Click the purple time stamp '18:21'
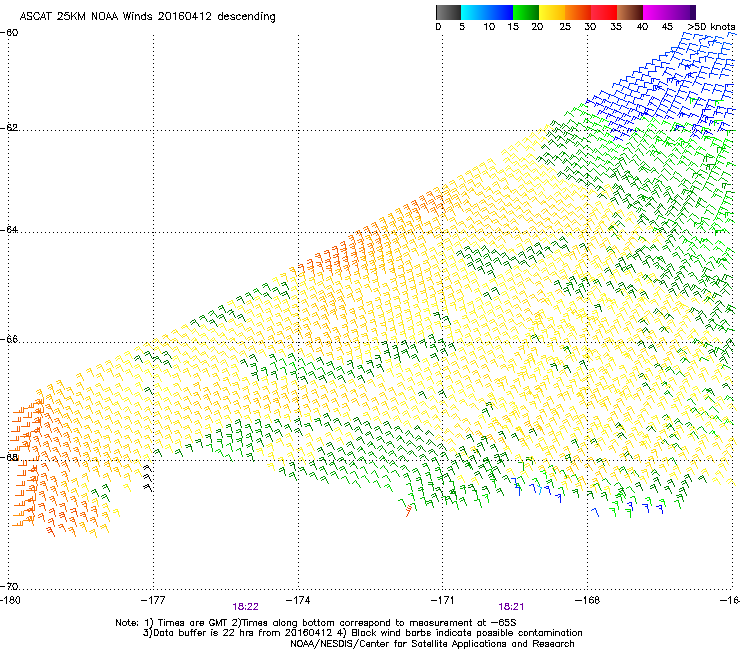This screenshot has width=740, height=650. 511,607
